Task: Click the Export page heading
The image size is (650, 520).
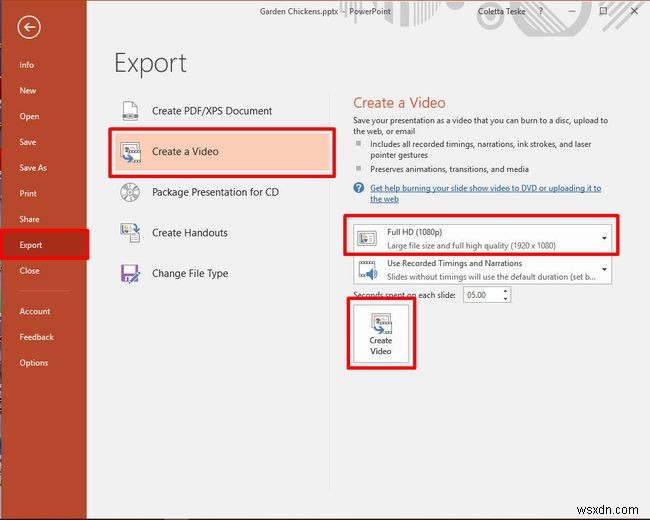Action: [x=150, y=63]
